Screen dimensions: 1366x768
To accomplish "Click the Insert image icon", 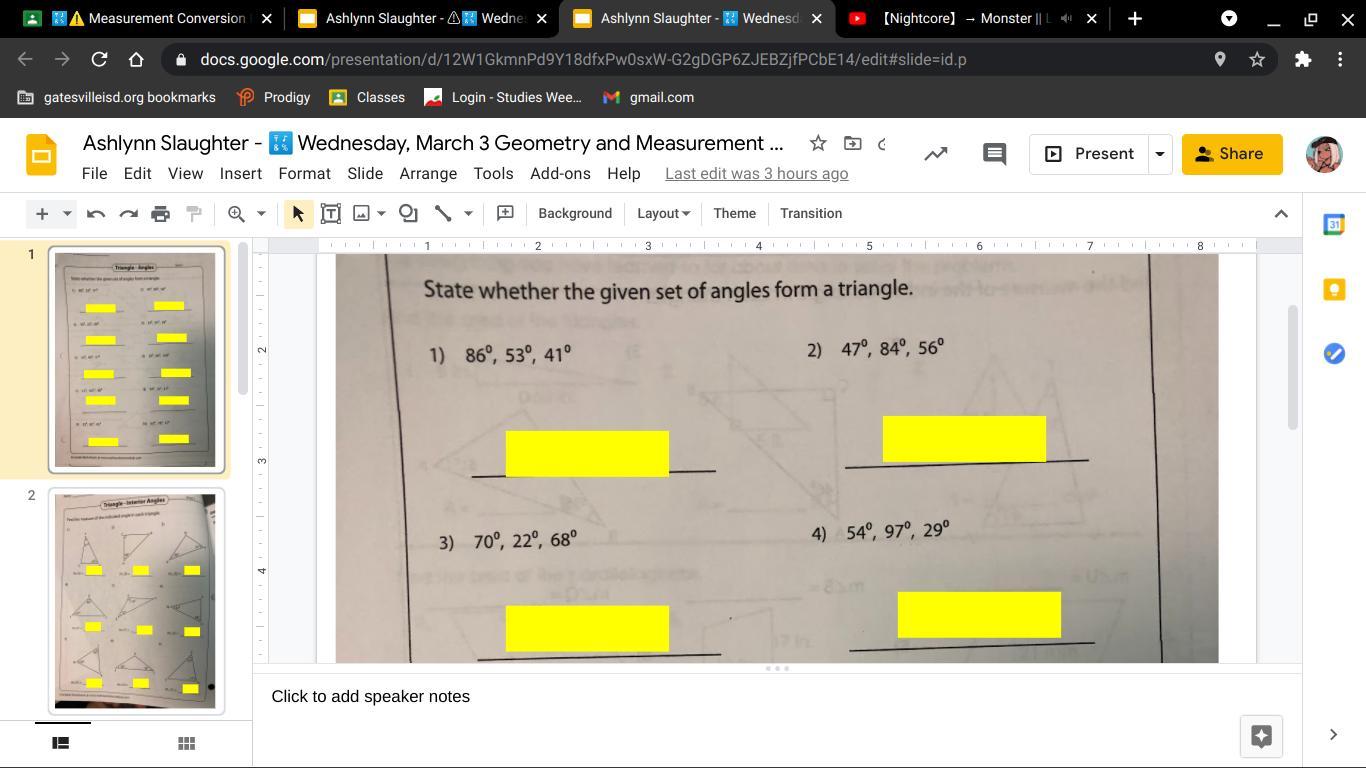I will click(362, 214).
